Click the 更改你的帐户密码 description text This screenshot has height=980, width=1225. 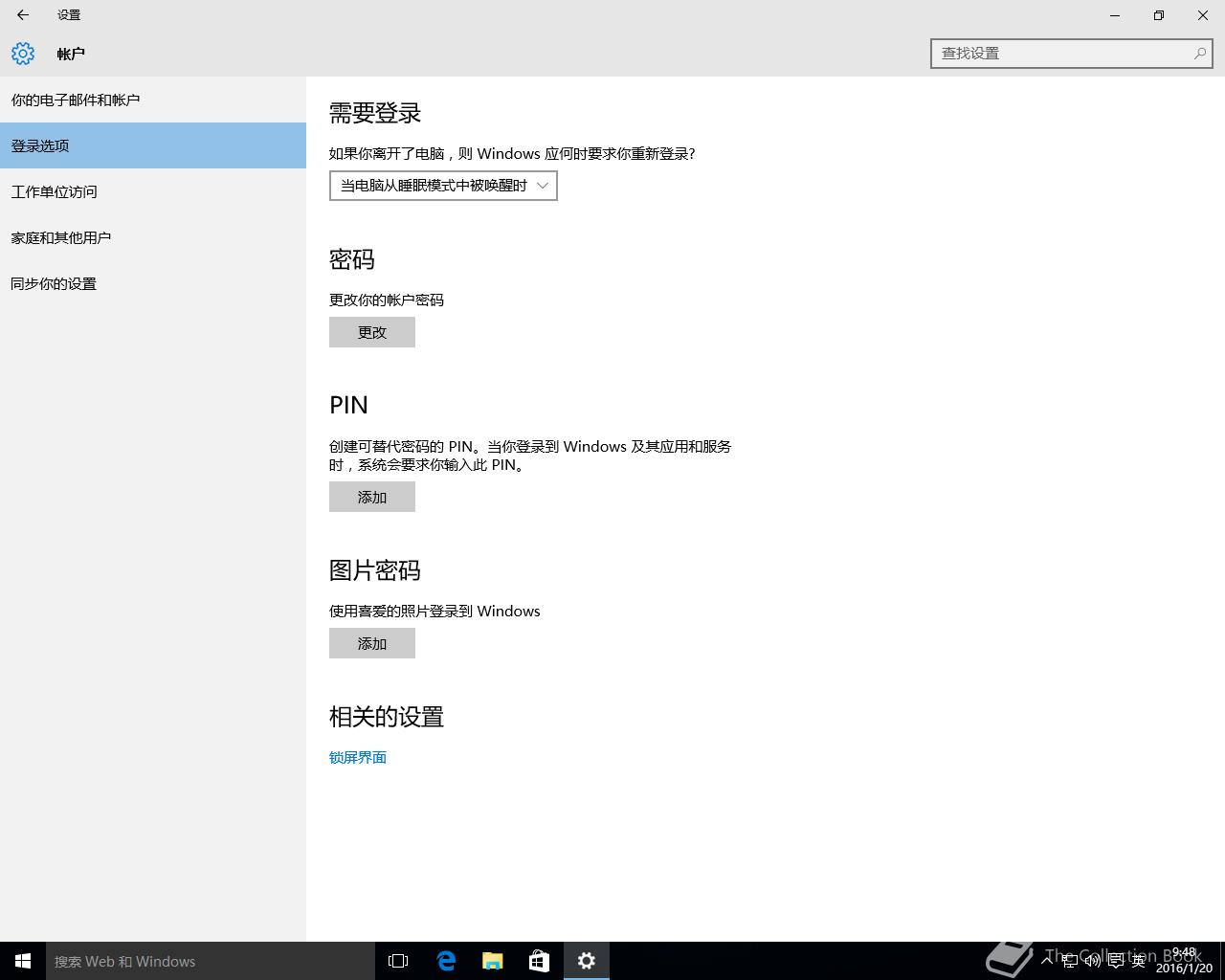[387, 300]
